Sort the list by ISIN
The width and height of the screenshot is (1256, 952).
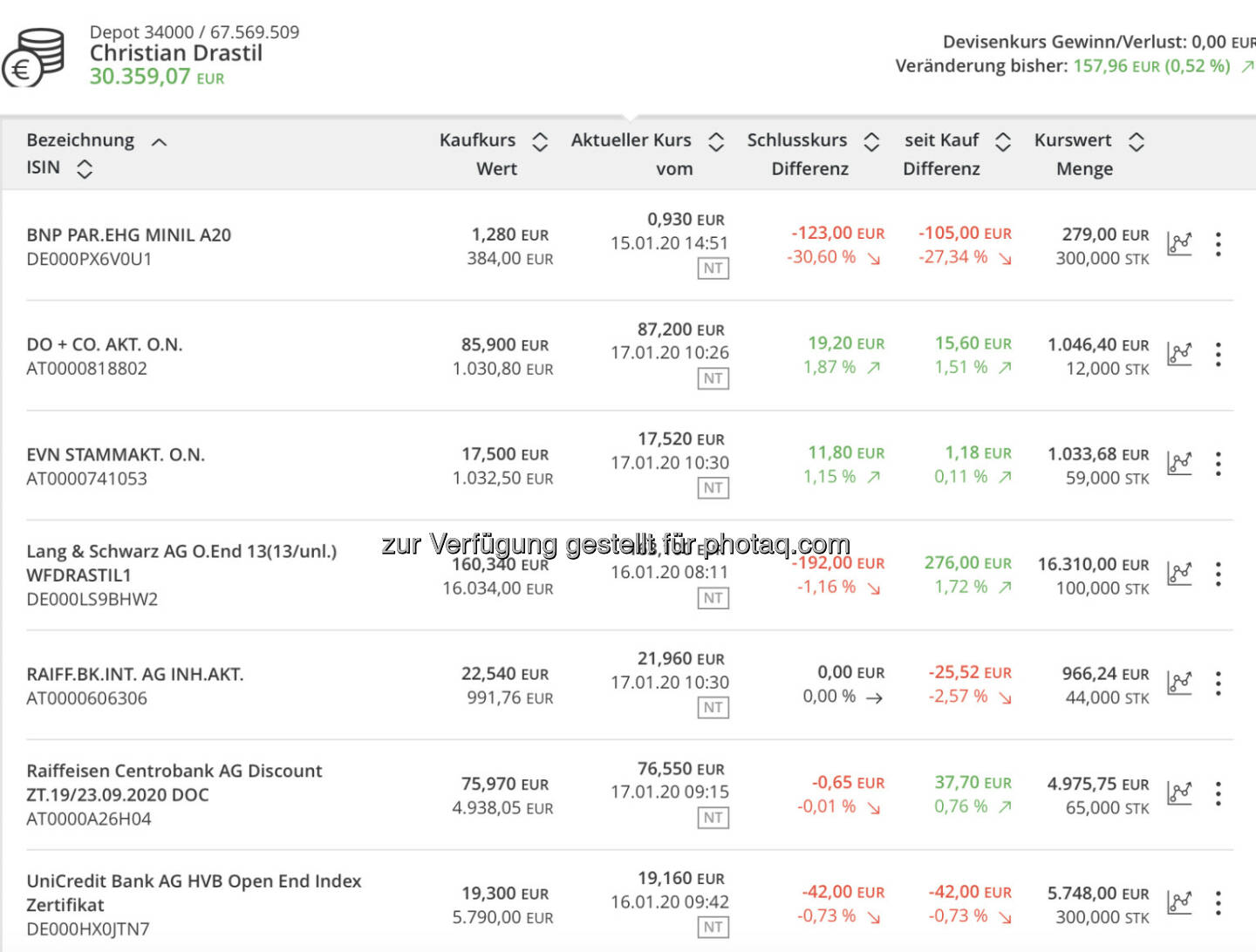(85, 168)
